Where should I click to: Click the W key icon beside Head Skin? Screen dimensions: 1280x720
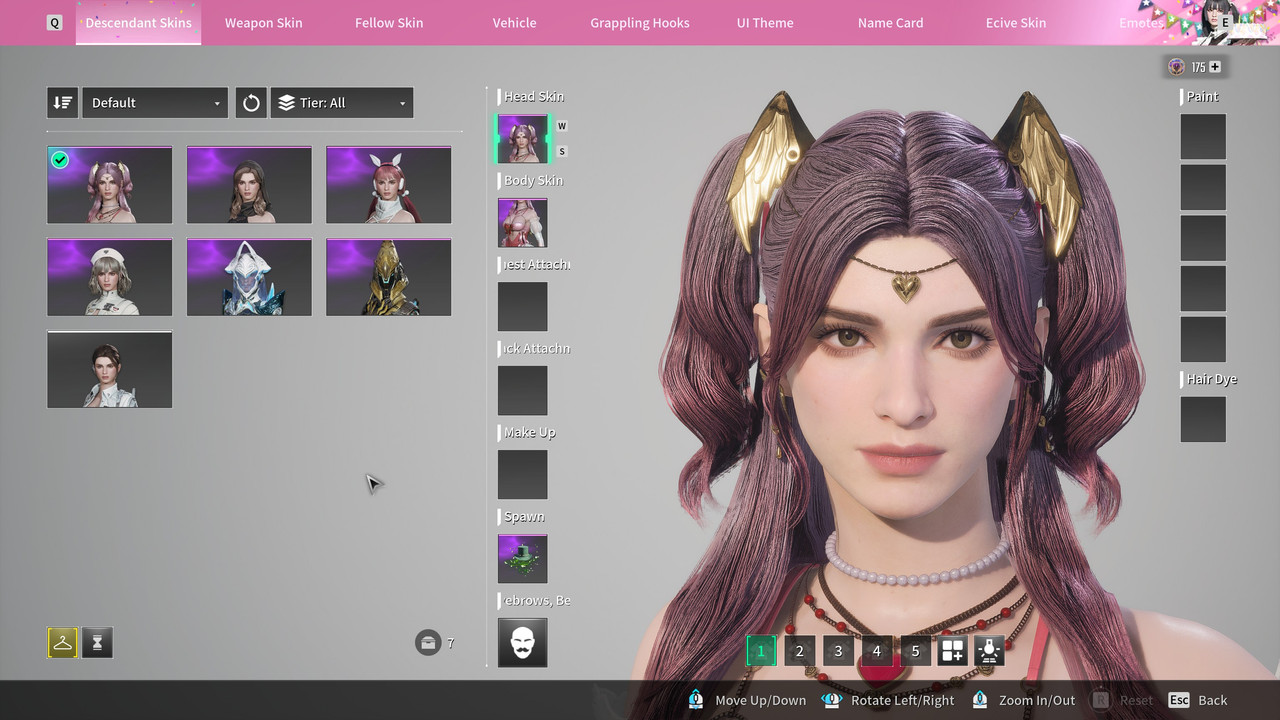[x=562, y=126]
